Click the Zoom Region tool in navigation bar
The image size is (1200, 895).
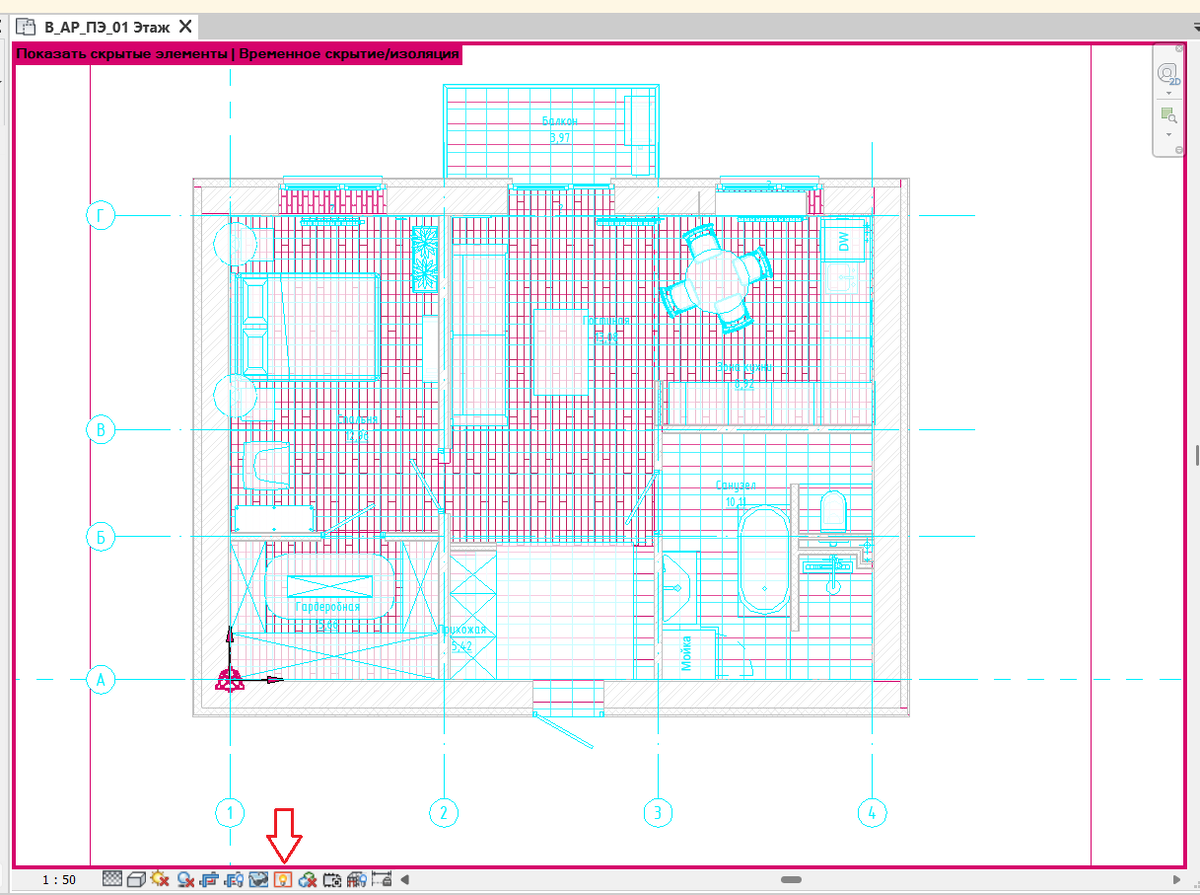pyautogui.click(x=1168, y=114)
